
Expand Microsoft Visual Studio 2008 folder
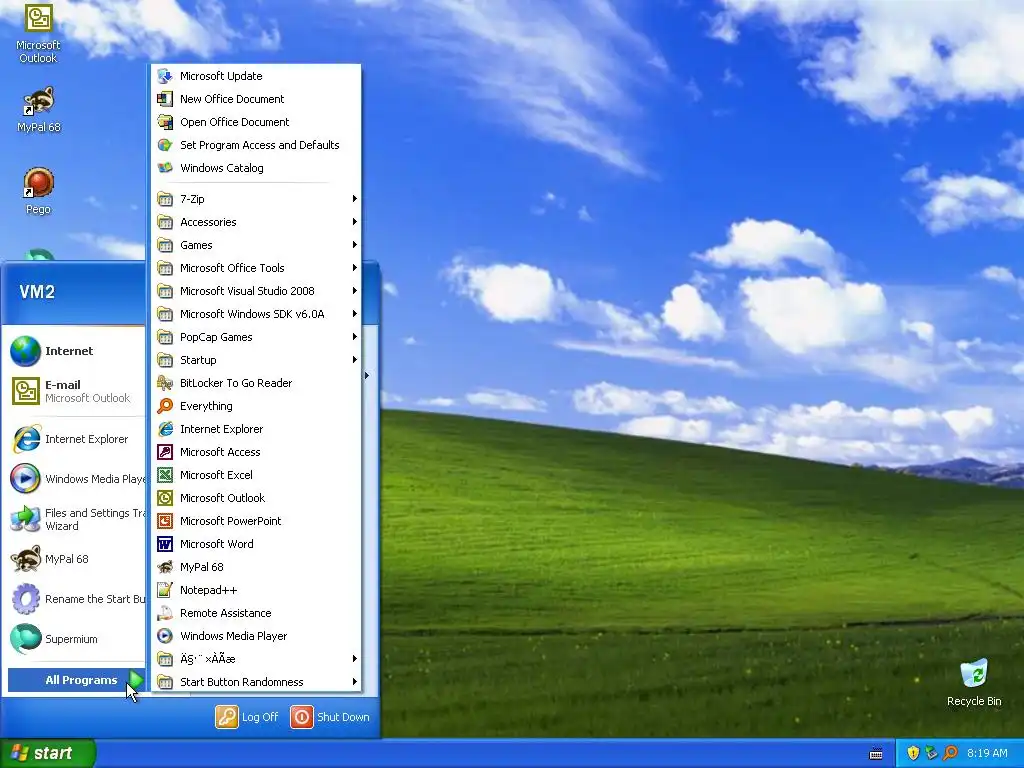point(256,291)
